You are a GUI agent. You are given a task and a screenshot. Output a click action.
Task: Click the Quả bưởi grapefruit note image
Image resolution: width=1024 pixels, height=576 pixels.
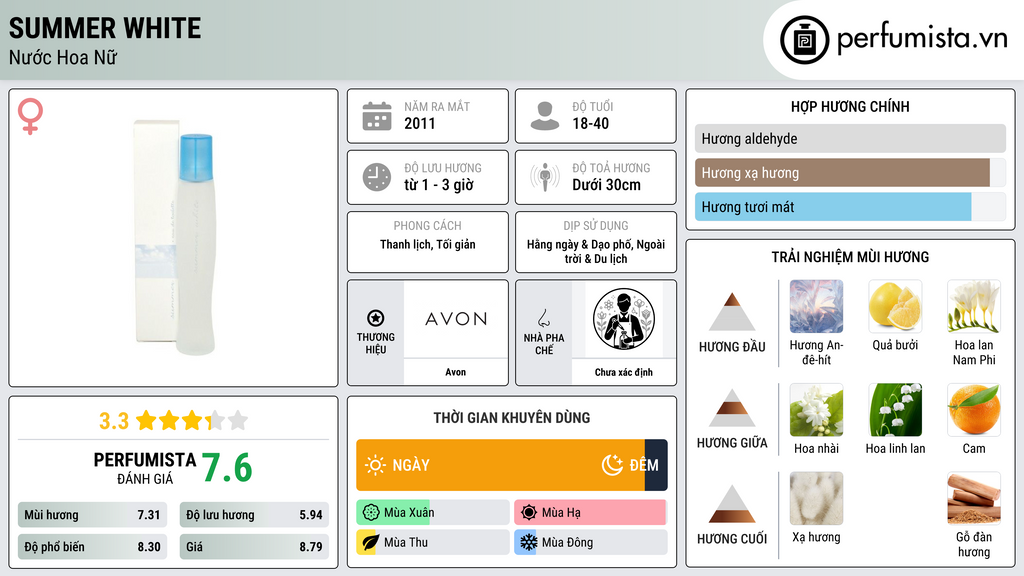click(x=895, y=306)
